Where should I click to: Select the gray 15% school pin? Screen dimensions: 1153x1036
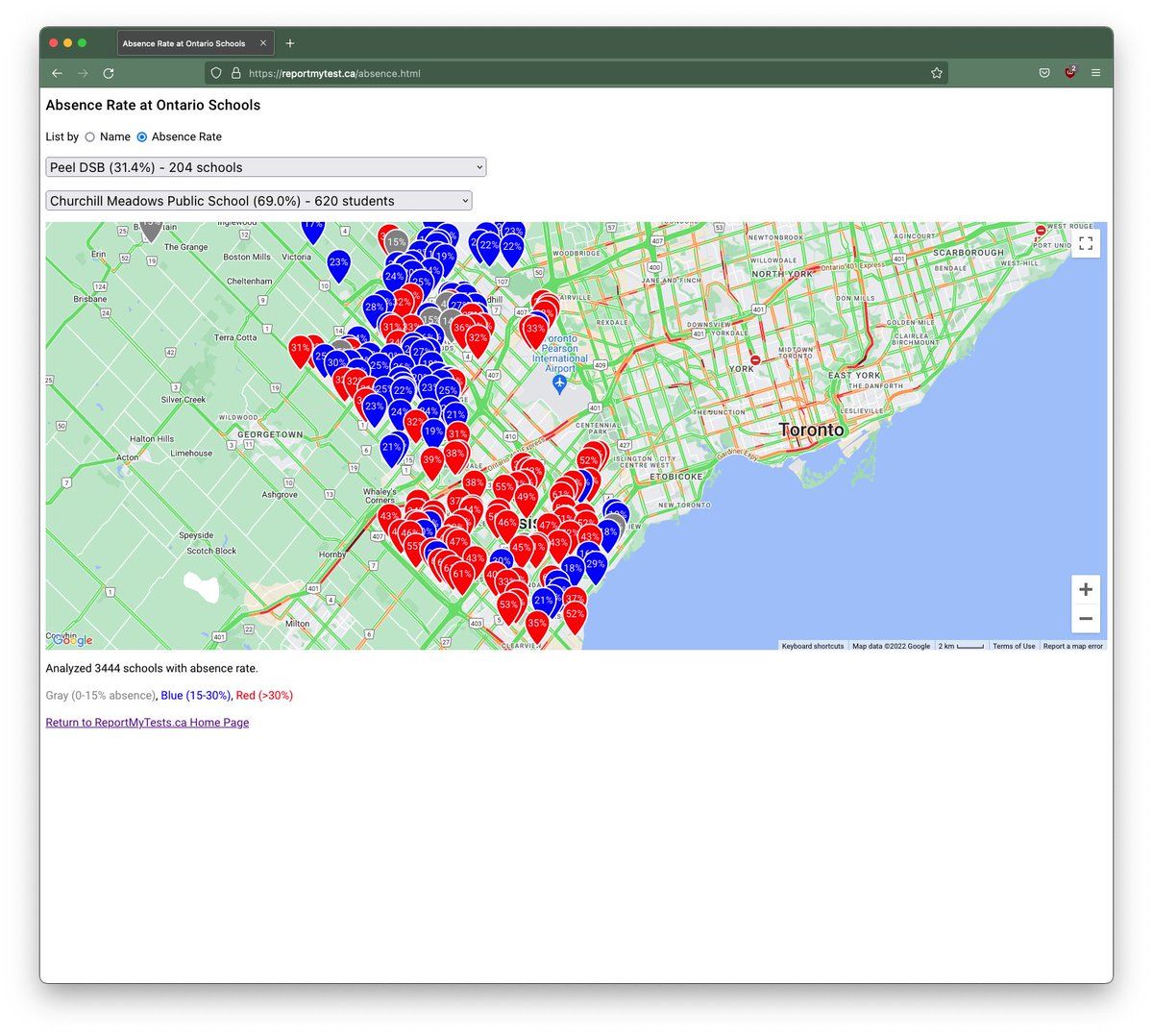pyautogui.click(x=396, y=242)
